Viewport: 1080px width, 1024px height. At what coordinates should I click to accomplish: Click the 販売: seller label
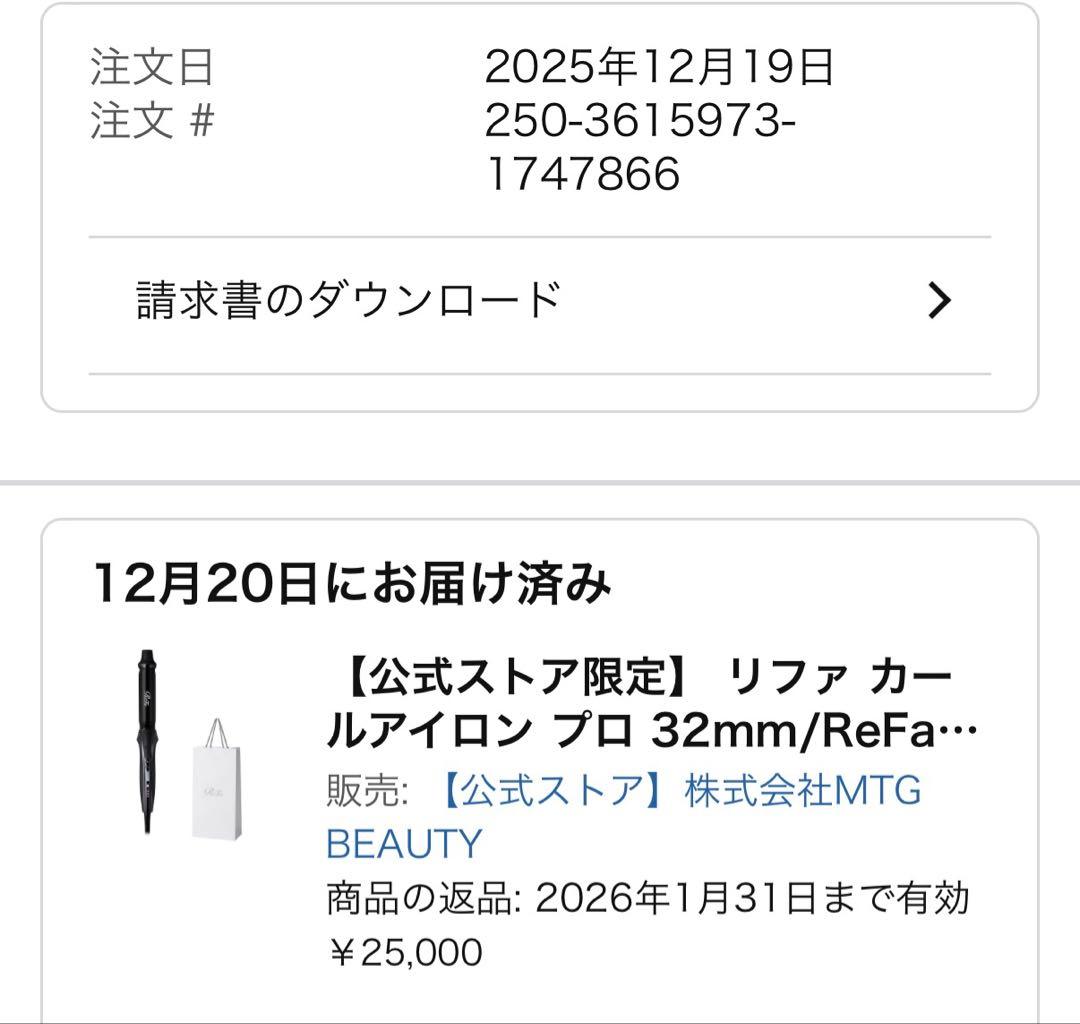[367, 791]
